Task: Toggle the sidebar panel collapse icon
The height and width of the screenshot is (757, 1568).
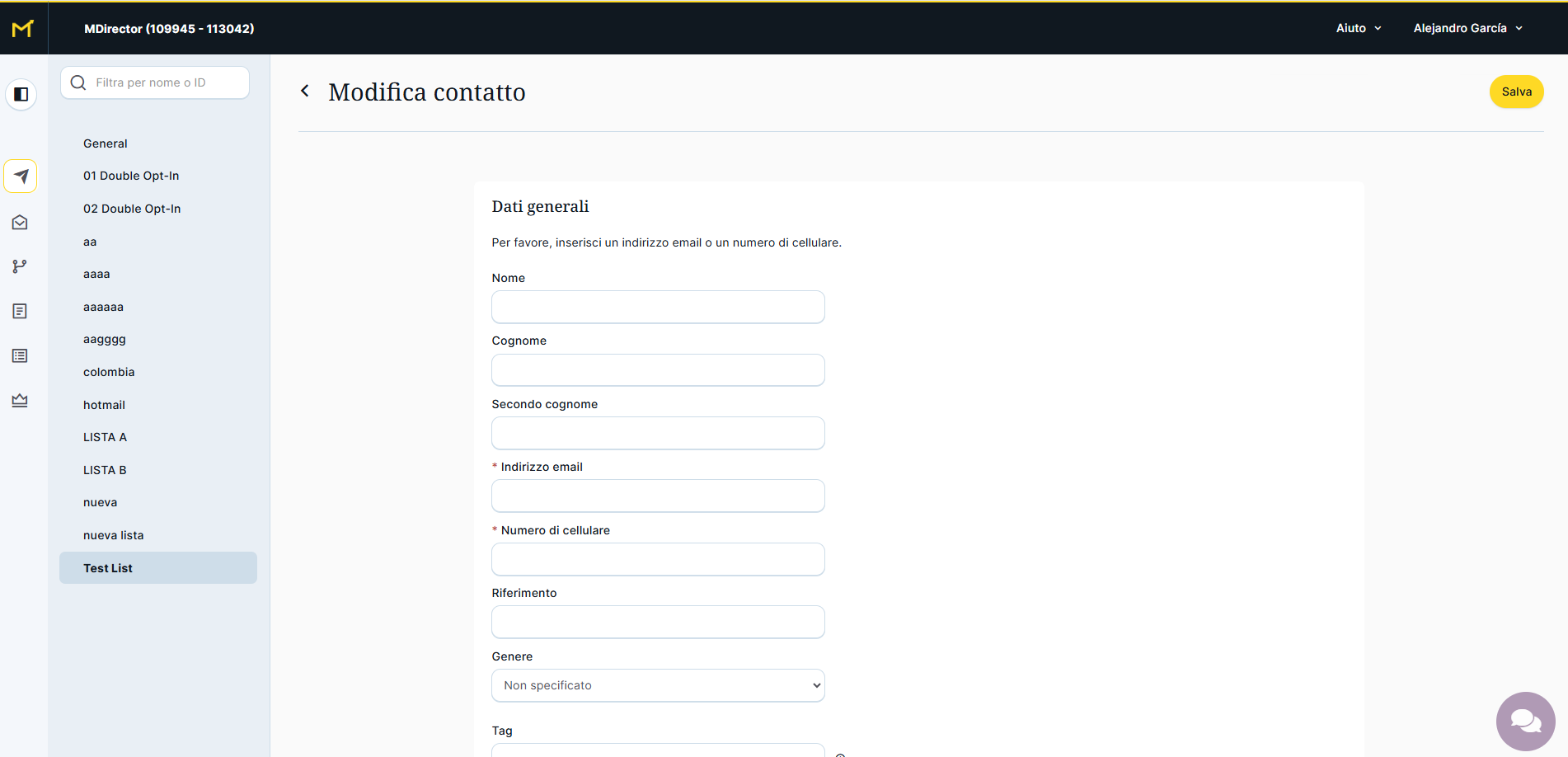Action: [x=21, y=94]
